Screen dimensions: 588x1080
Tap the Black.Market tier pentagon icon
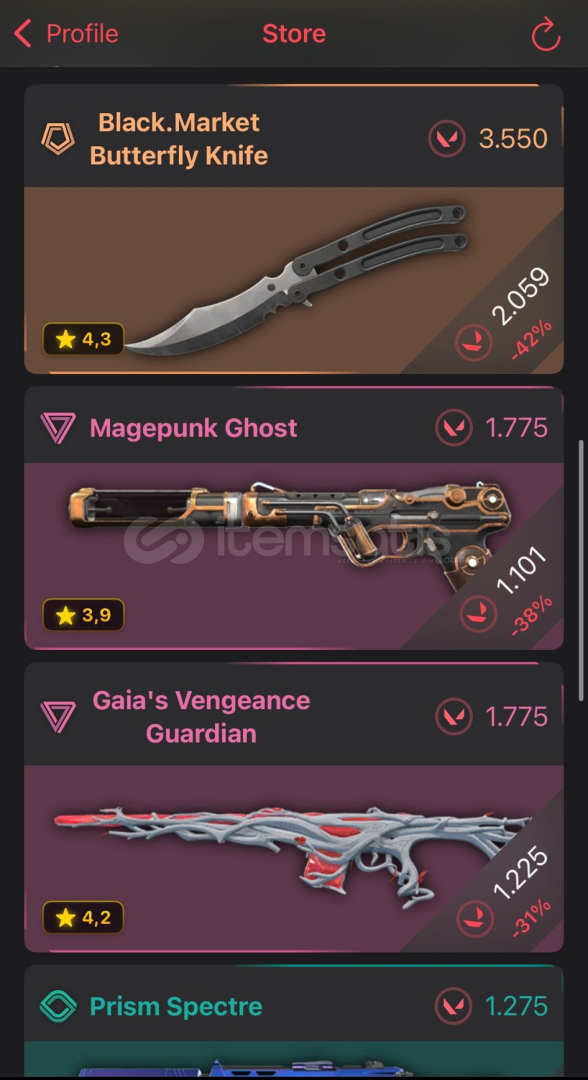pyautogui.click(x=58, y=138)
